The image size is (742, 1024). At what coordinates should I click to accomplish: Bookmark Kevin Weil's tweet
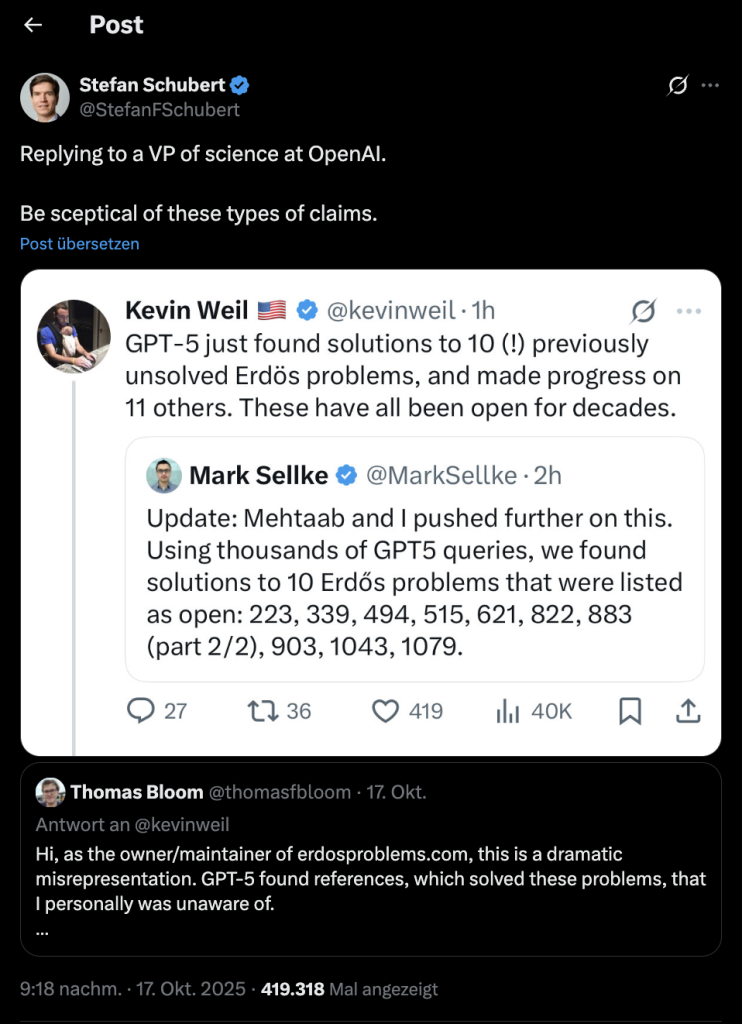click(x=630, y=711)
